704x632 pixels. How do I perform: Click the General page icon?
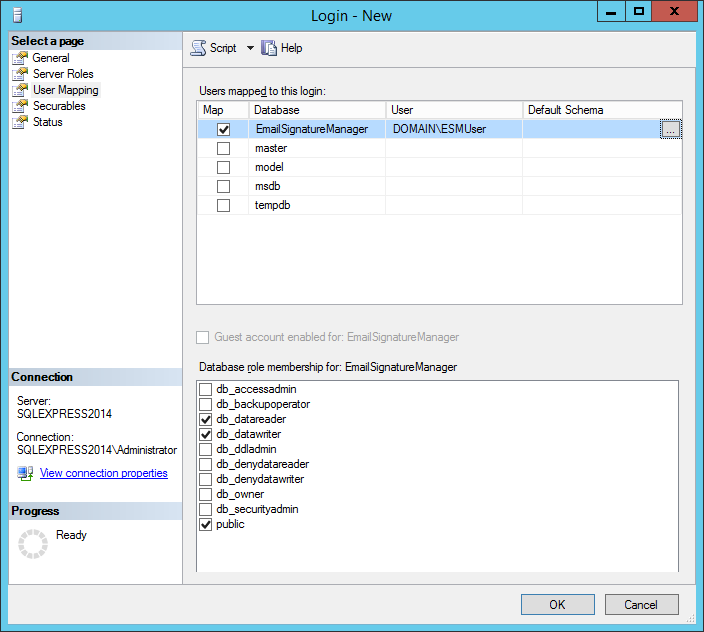[x=19, y=58]
